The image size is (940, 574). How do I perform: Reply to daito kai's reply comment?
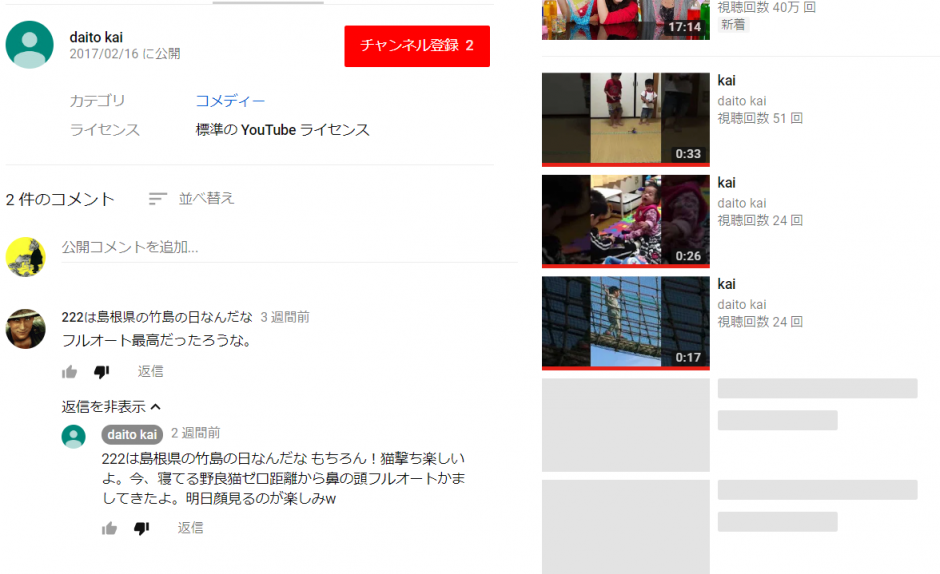[191, 528]
